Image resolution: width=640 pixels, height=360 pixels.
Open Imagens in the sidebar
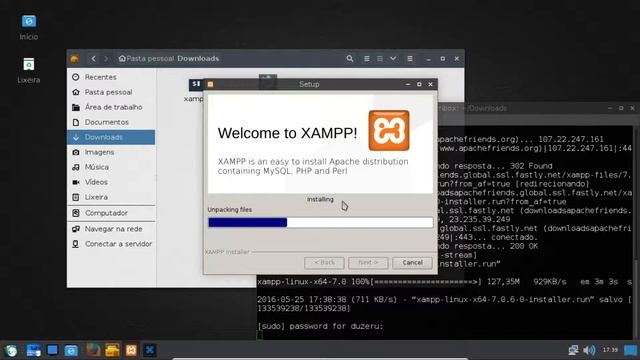click(x=111, y=152)
